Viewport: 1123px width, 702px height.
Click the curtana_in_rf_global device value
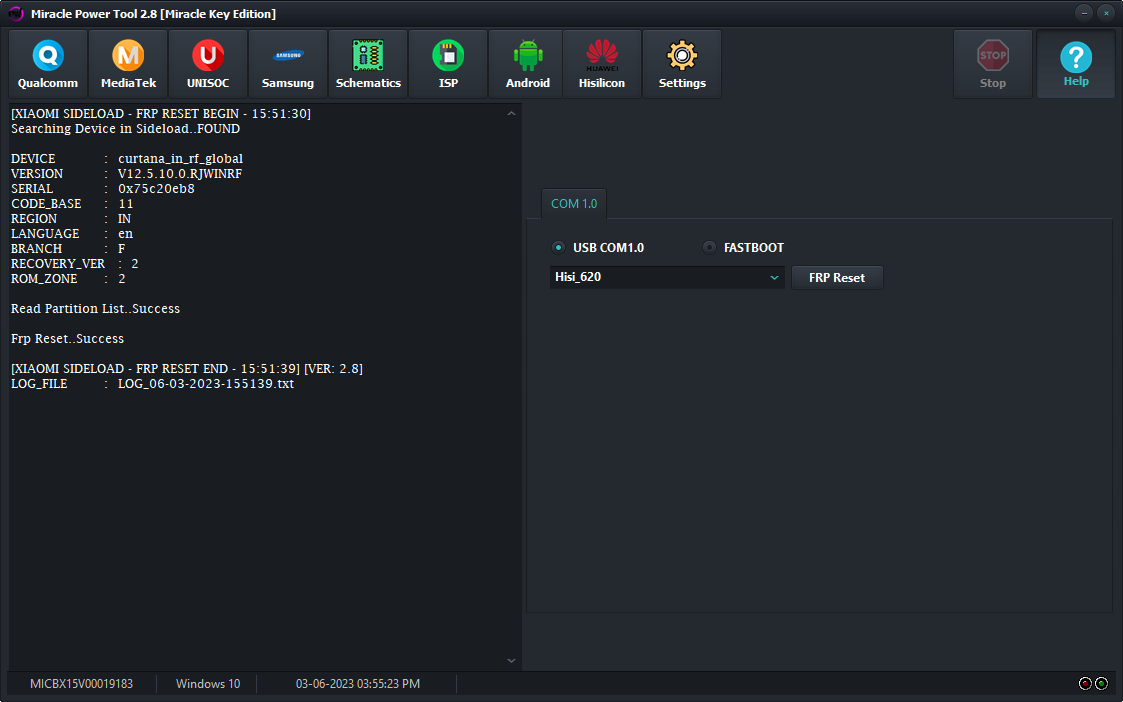(x=180, y=159)
